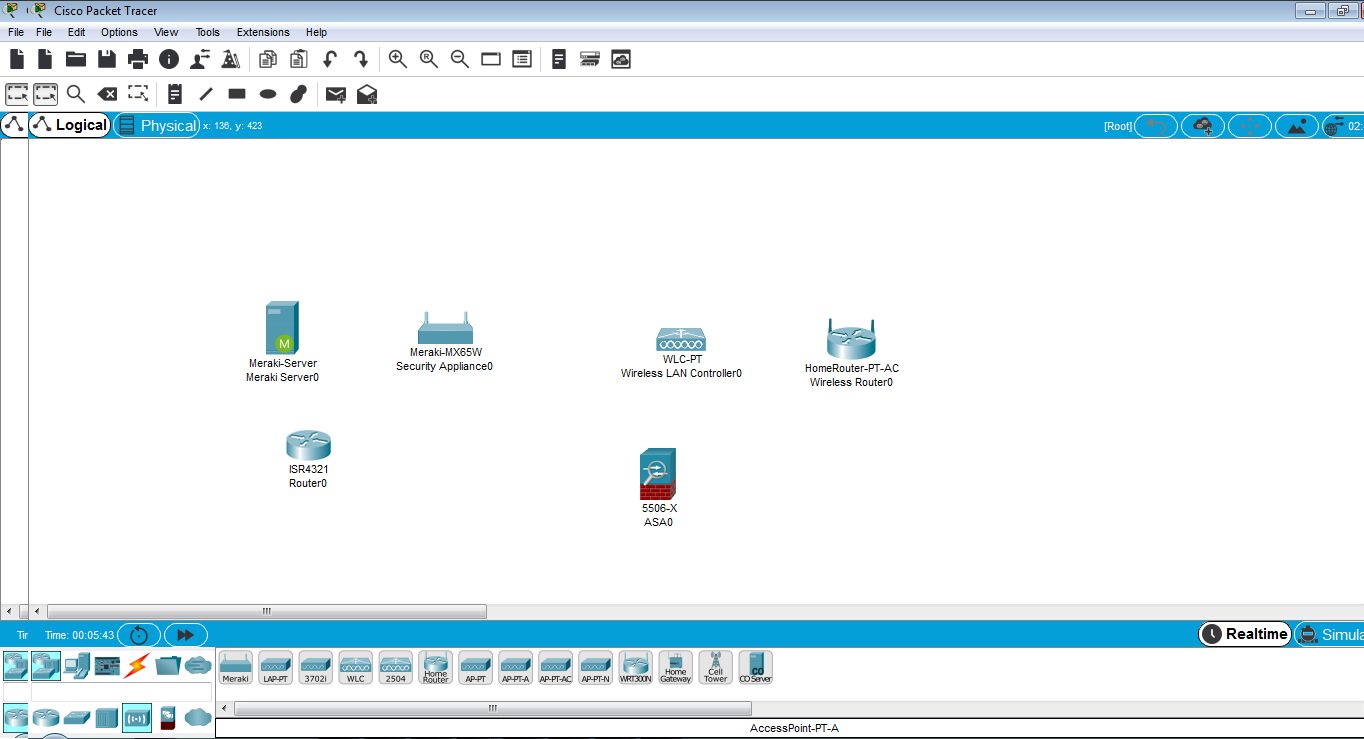Pick the WRT300N from the device palette

click(635, 667)
